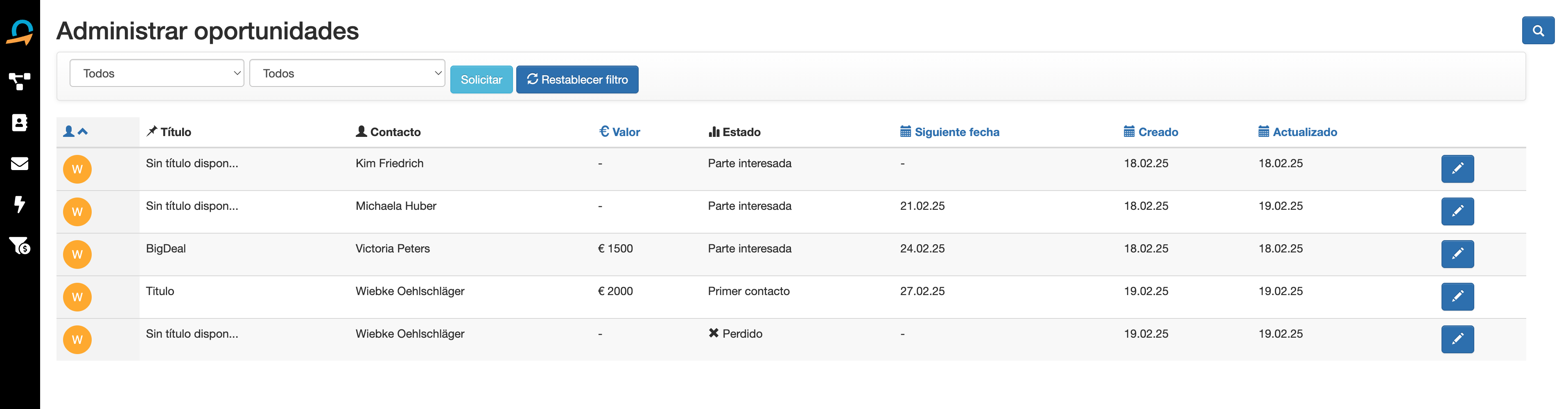
Task: Open the second Todos dropdown
Action: pos(347,73)
